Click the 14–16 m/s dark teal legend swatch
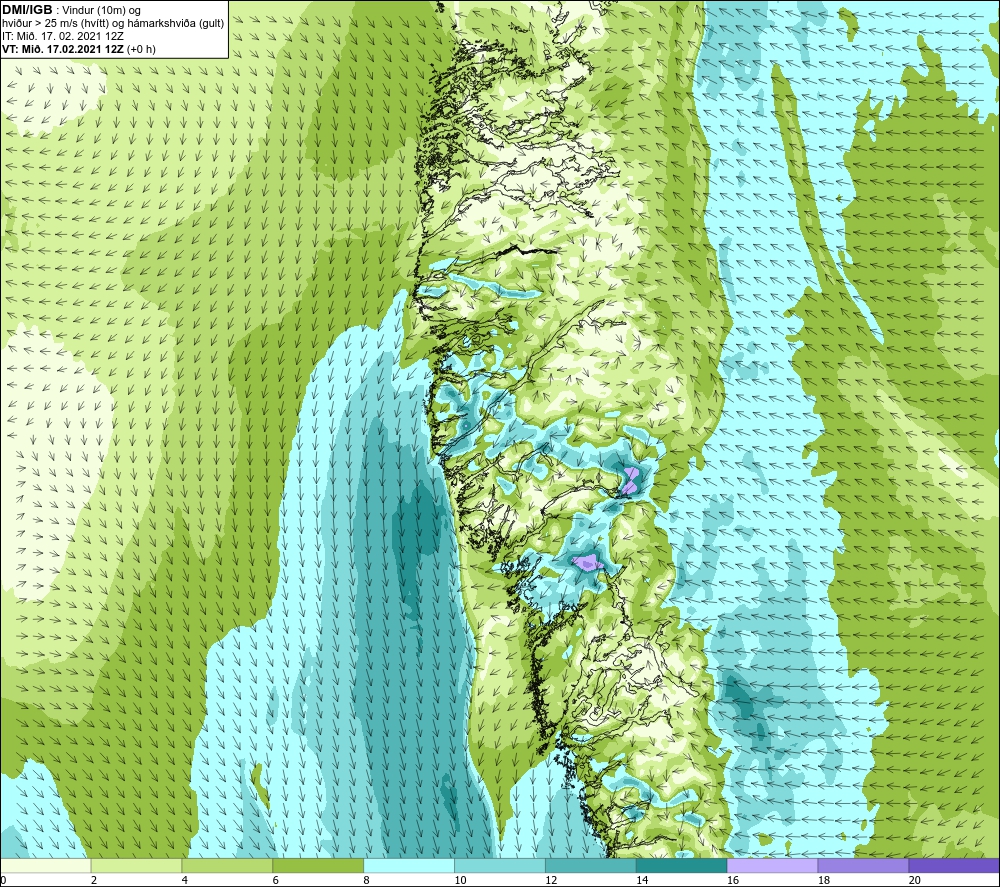 (682, 865)
